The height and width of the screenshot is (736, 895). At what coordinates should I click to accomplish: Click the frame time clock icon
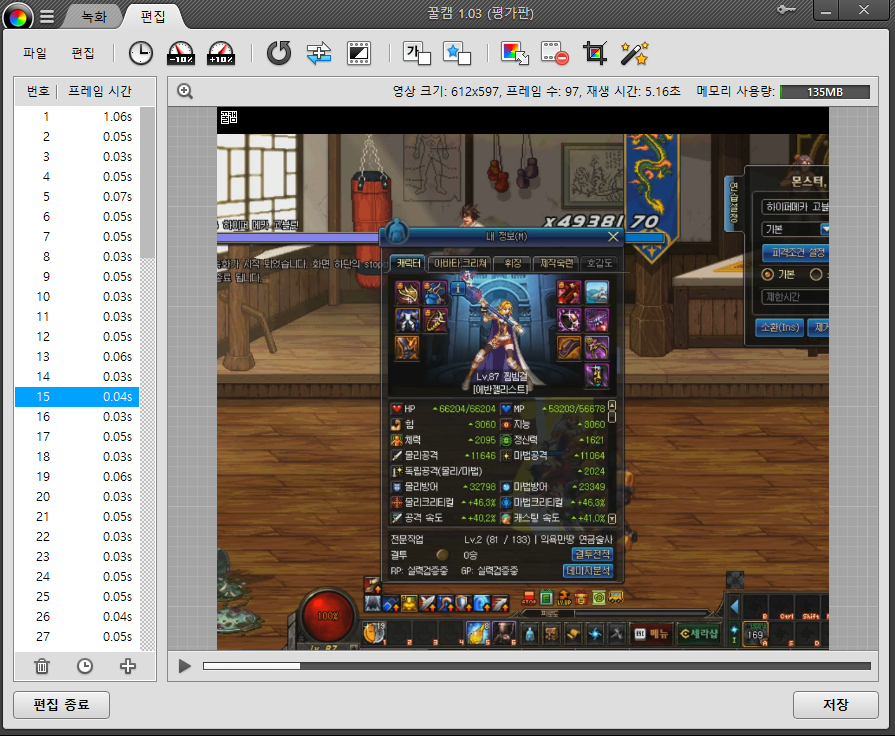coord(140,53)
